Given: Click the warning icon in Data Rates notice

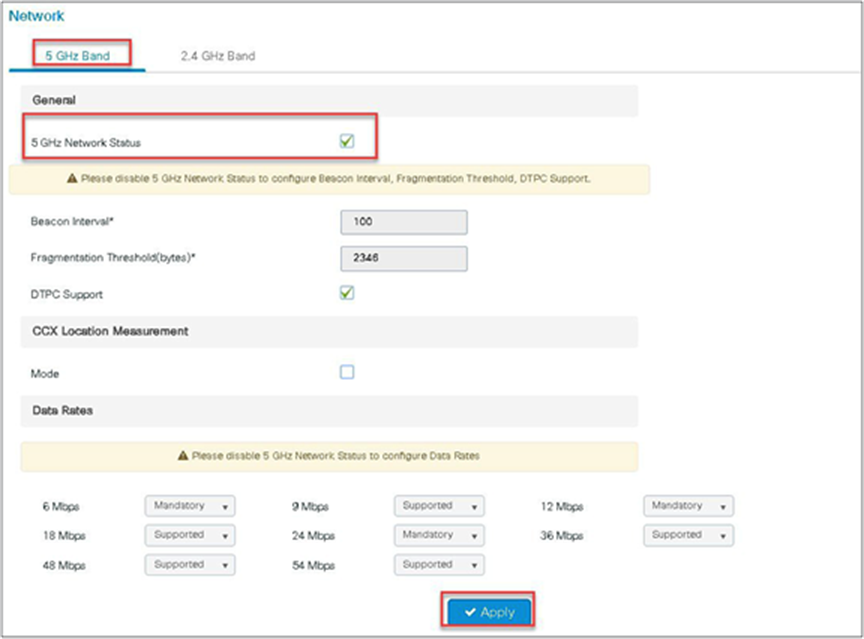Looking at the screenshot, I should click(x=183, y=456).
